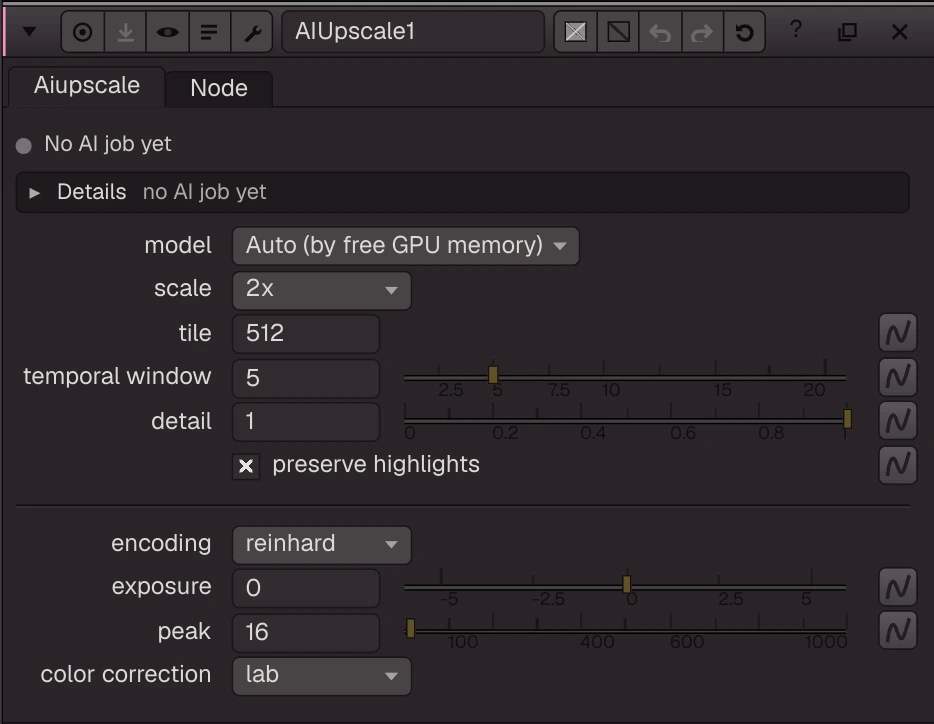Click the lines list icon in the header
Image resolution: width=934 pixels, height=724 pixels.
209,32
